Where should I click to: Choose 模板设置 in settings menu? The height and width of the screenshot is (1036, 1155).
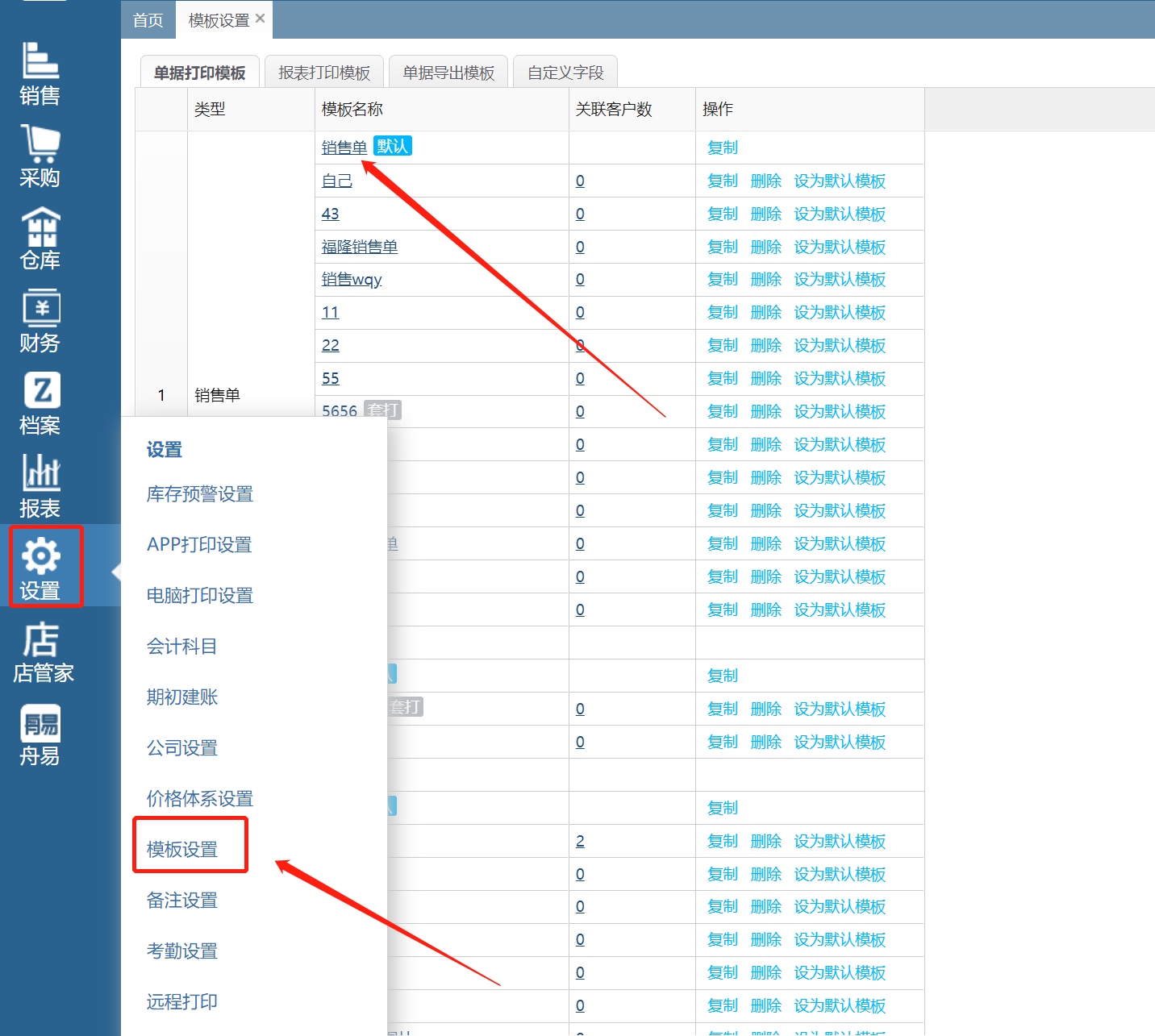click(x=181, y=850)
